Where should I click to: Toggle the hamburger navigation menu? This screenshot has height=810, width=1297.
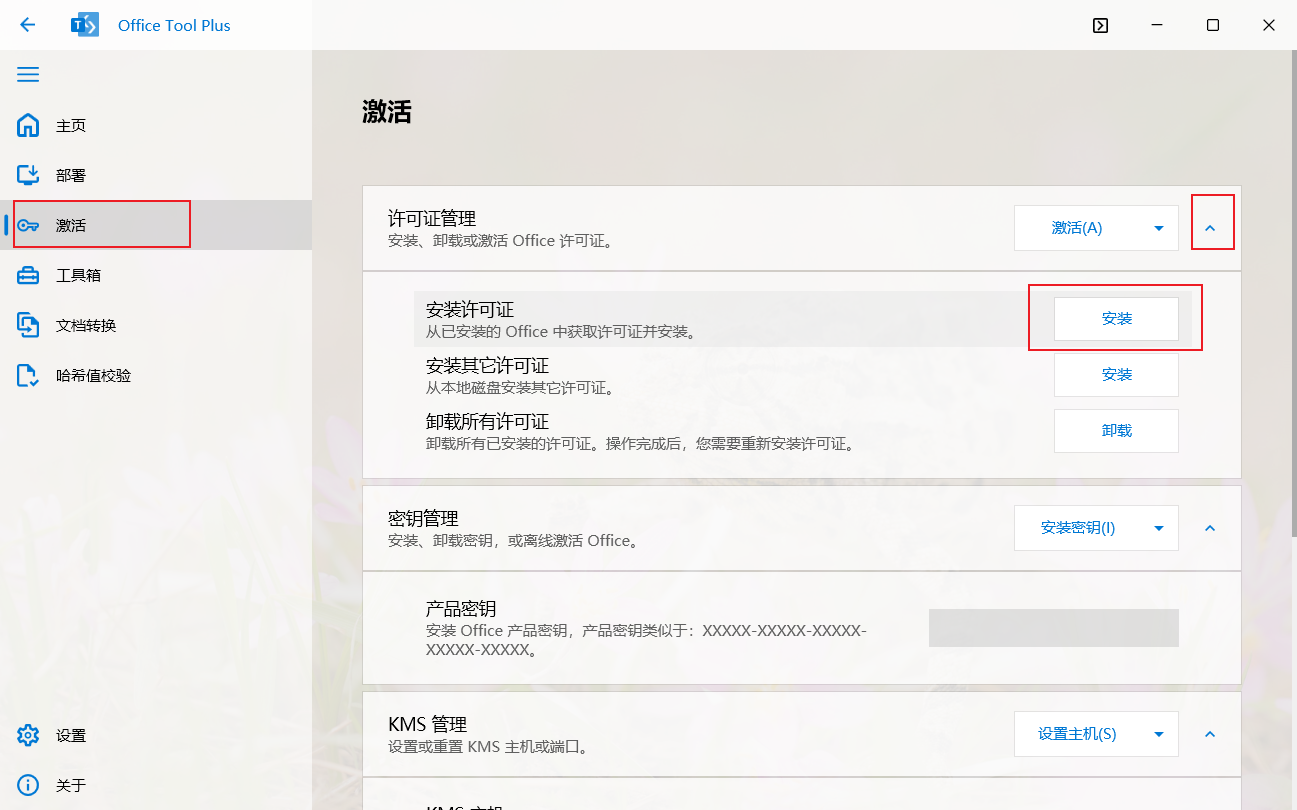point(28,75)
